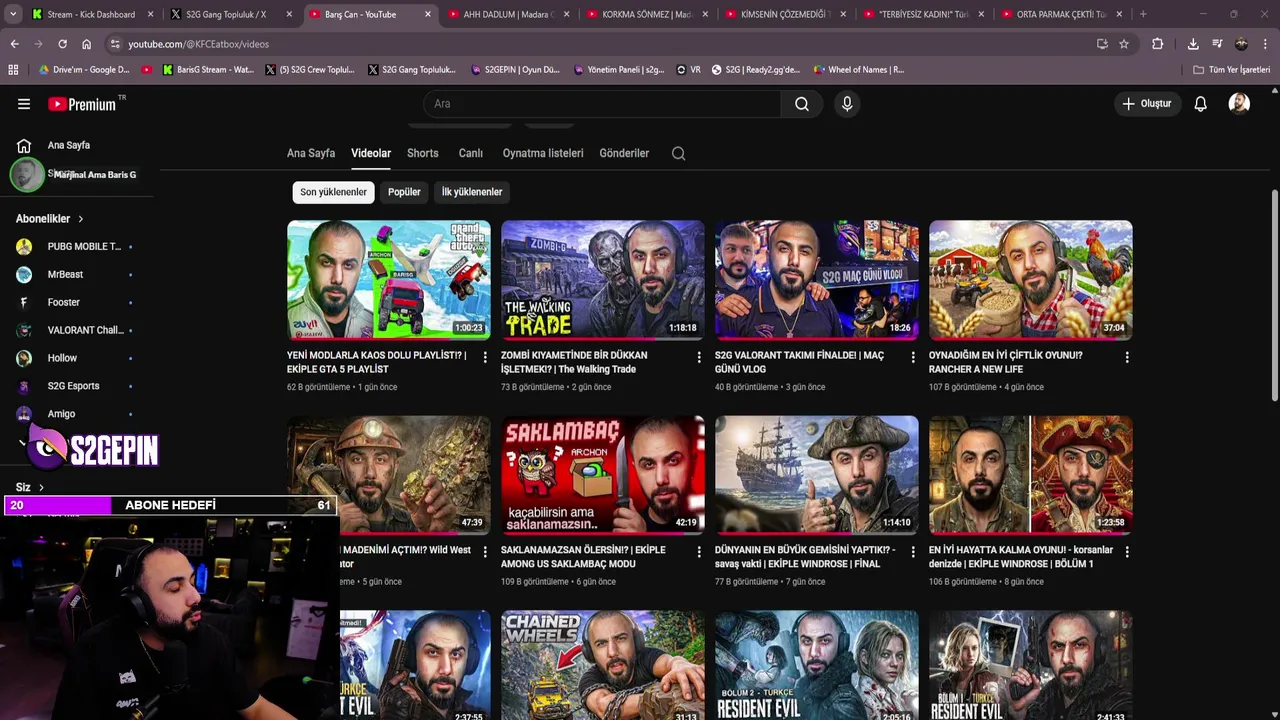Open the options menu for OYNADIĞIM EN İYİ ÇİFTLİK video
The width and height of the screenshot is (1280, 720).
click(x=1127, y=357)
